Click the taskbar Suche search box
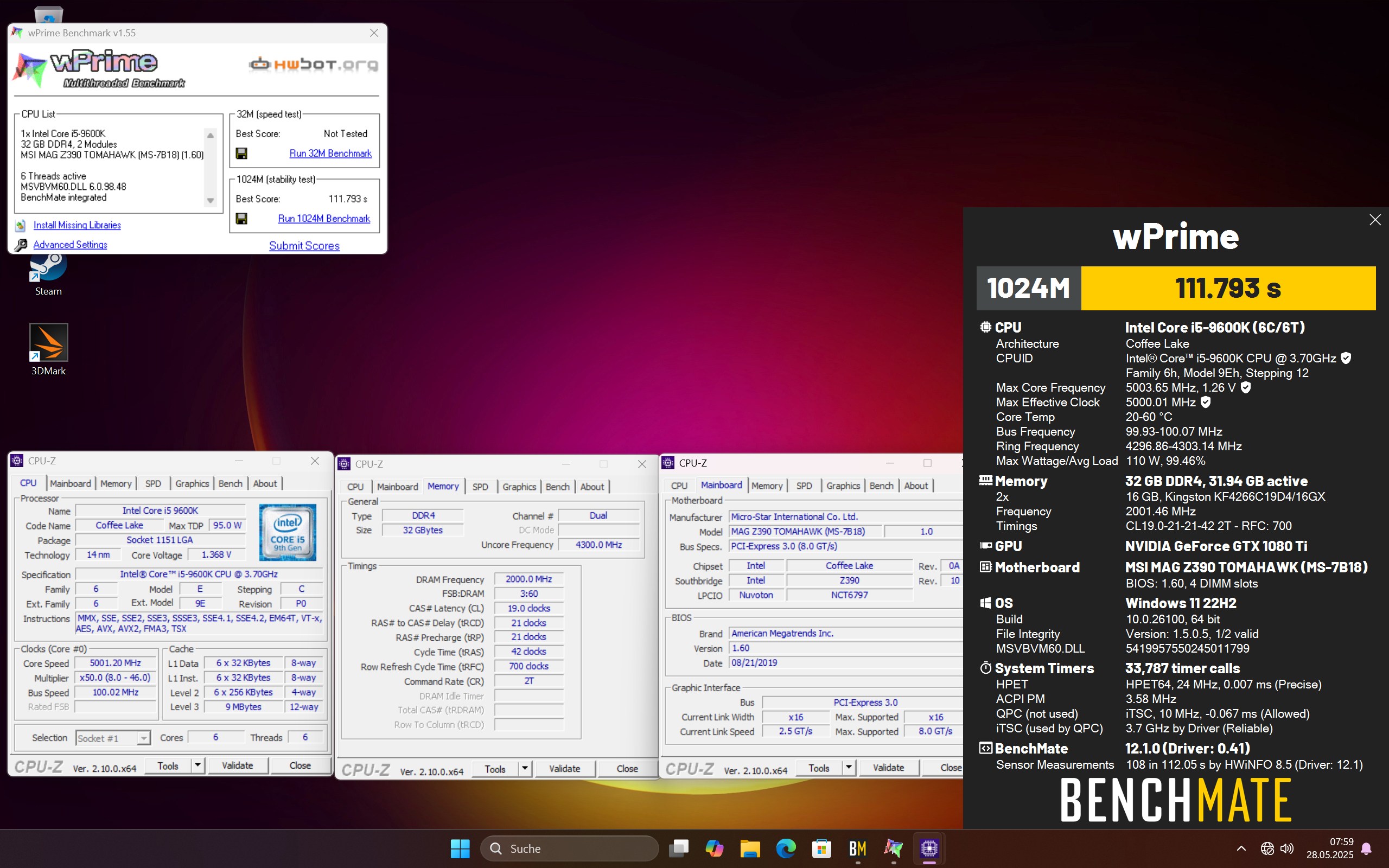Image resolution: width=1389 pixels, height=868 pixels. click(x=569, y=848)
